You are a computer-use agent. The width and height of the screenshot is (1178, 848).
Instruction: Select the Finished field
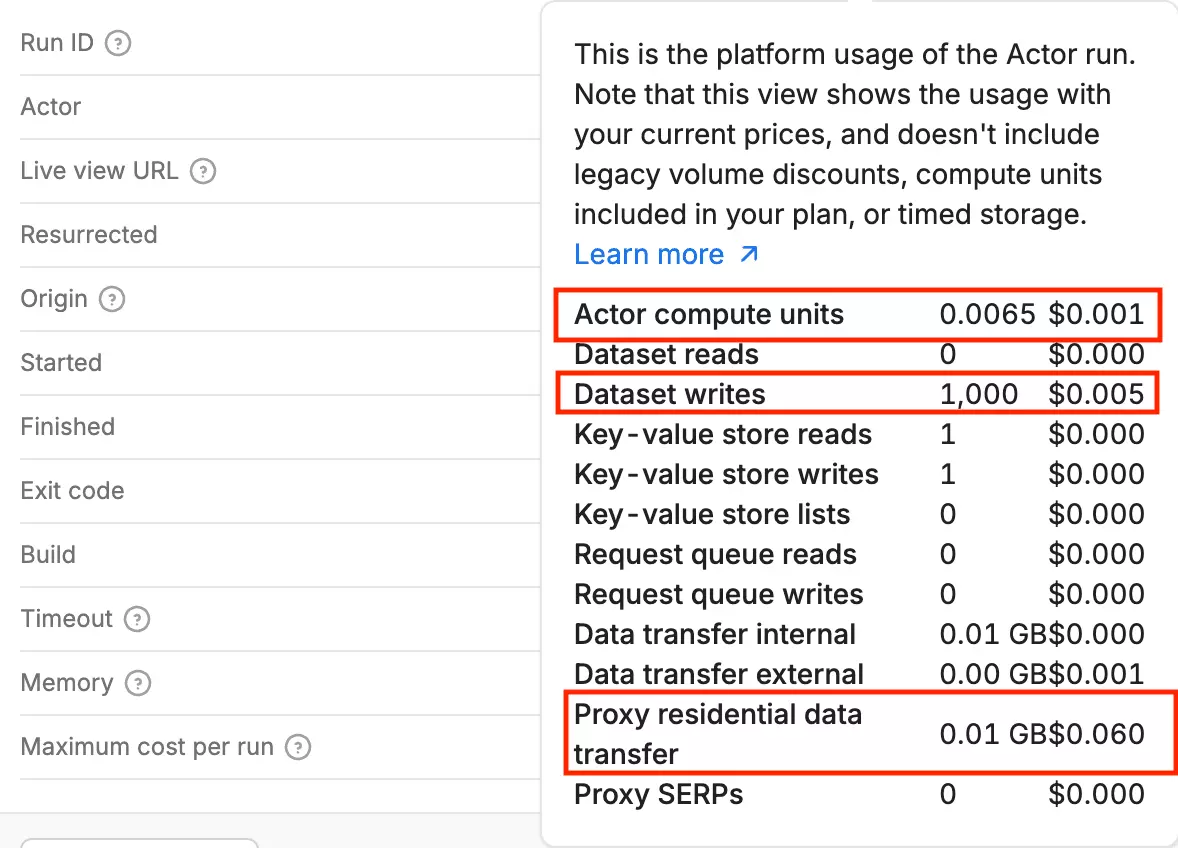pyautogui.click(x=67, y=427)
